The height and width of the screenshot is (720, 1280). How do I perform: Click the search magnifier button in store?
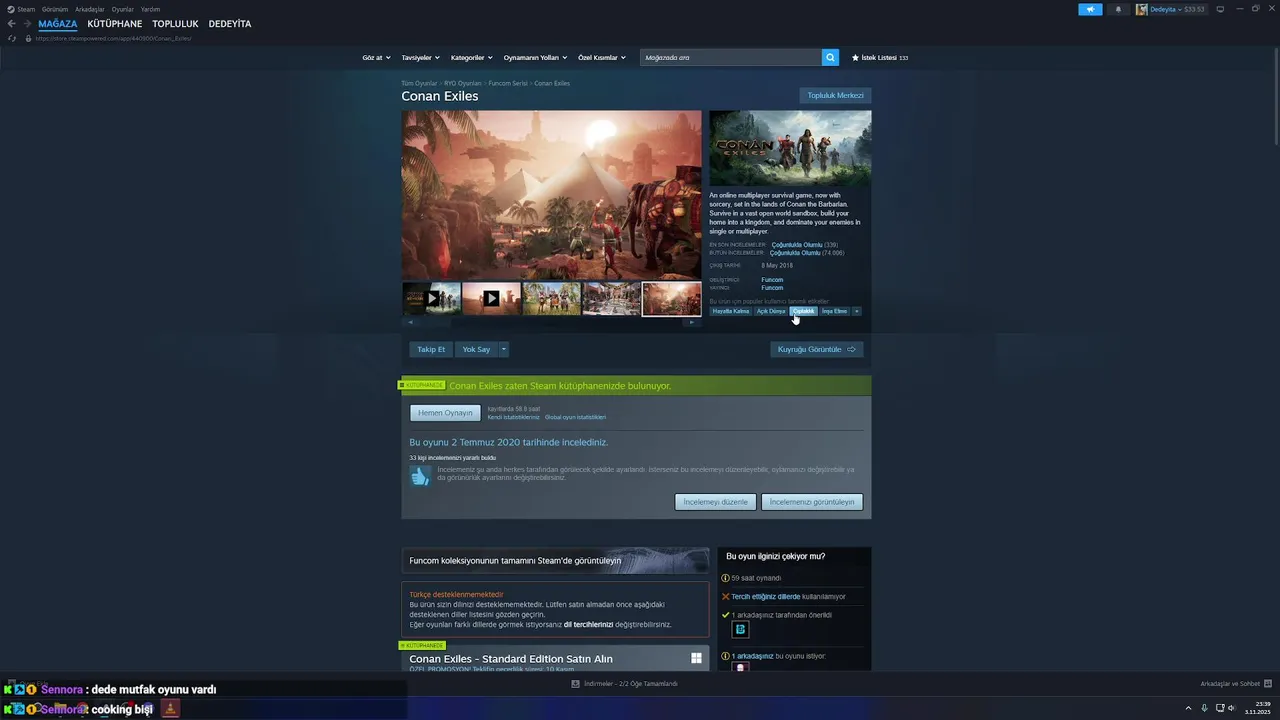click(830, 57)
